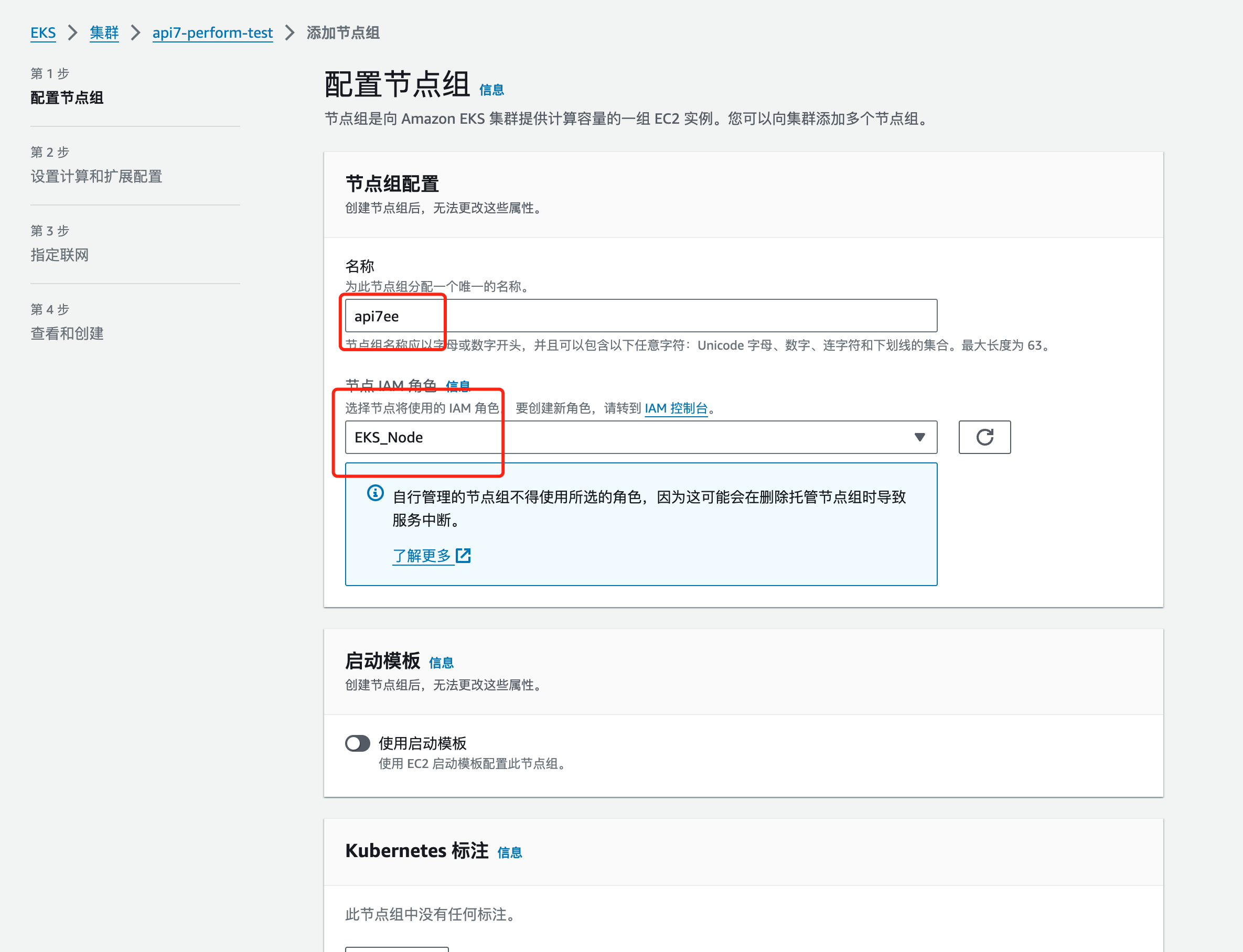Click the external-link icon after 了解更多

pos(463,555)
